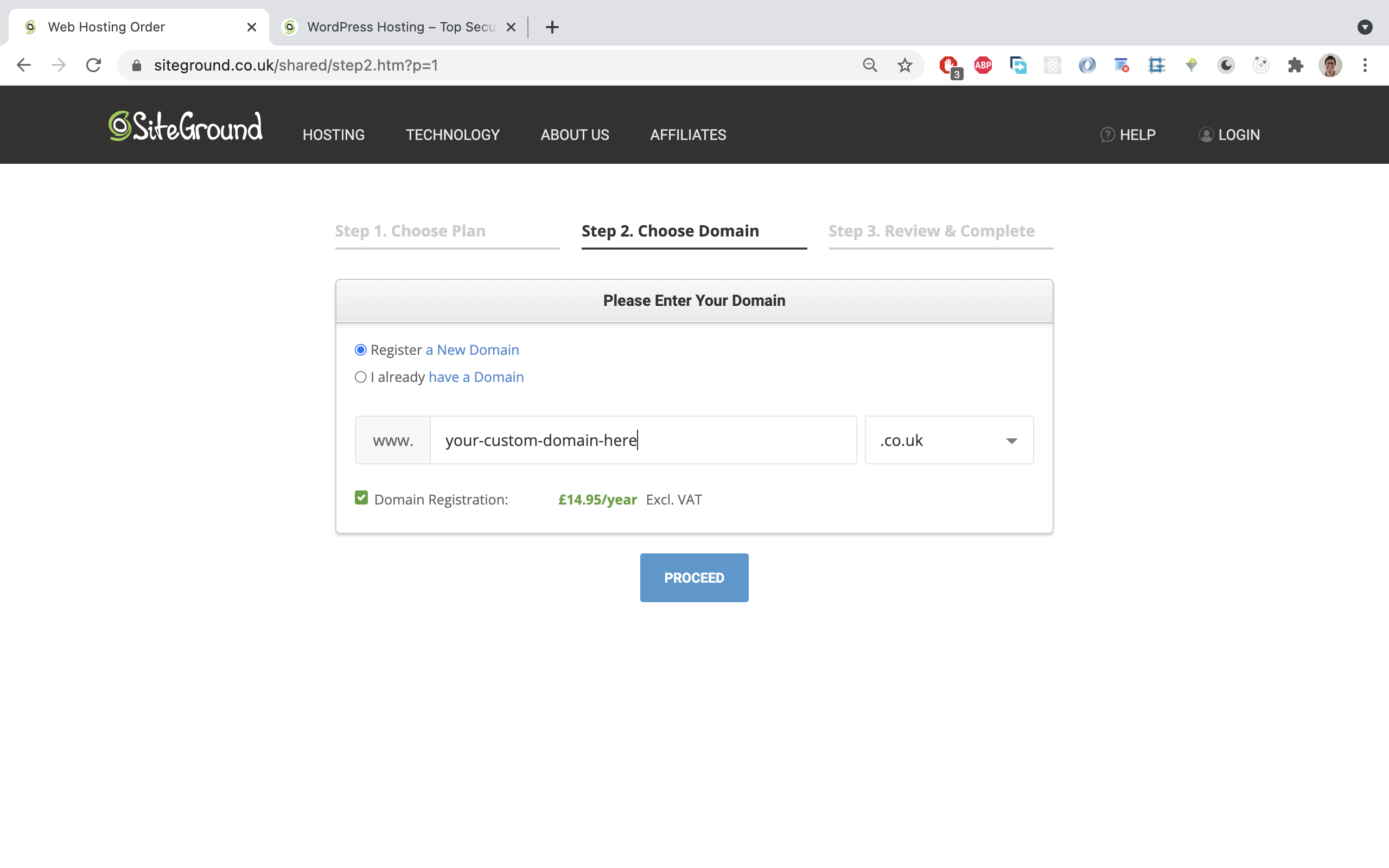Select the Register a New Domain radio button
1389x868 pixels.
pyautogui.click(x=360, y=349)
